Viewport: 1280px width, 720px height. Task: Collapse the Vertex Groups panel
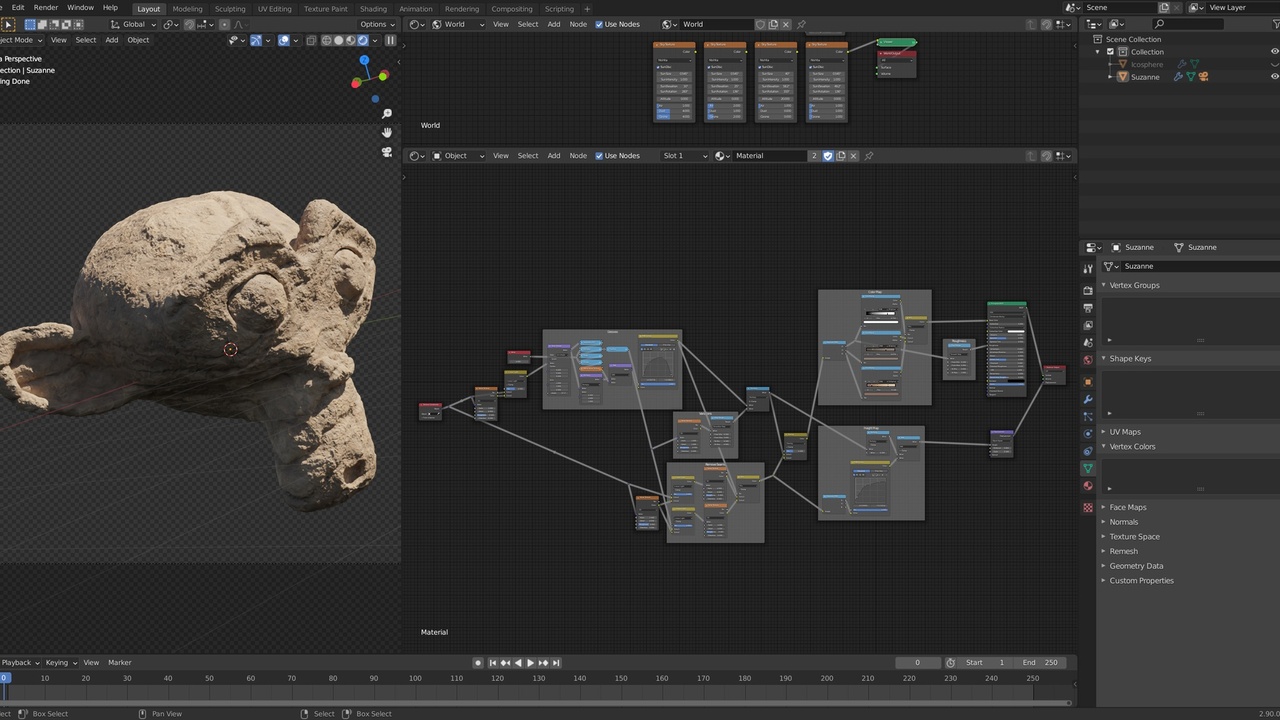click(x=1134, y=285)
